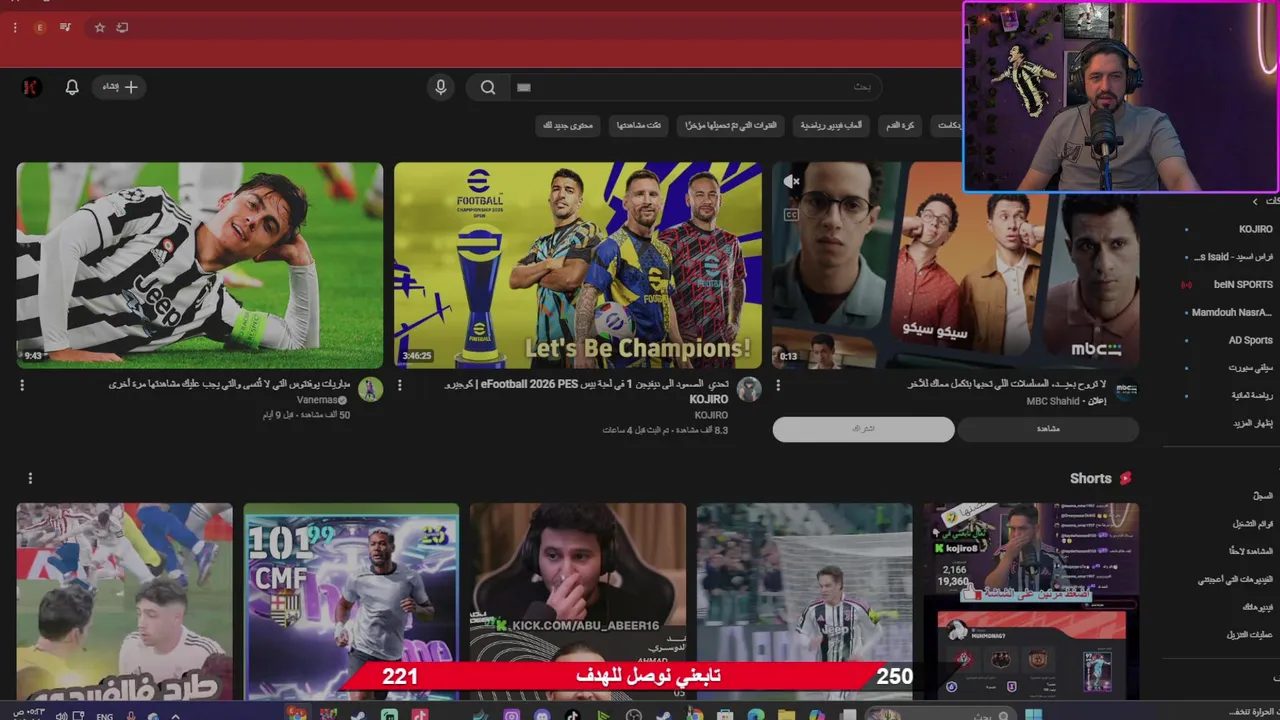This screenshot has width=1280, height=720.
Task: Select the recently uploaded videos filter chip
Action: click(731, 126)
